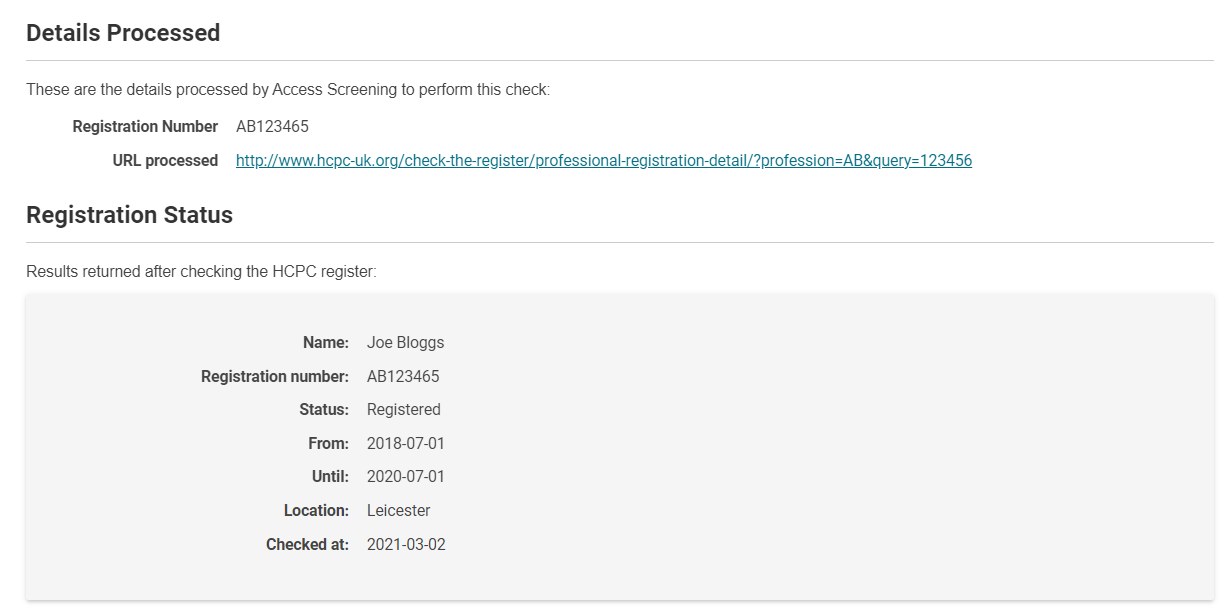This screenshot has width=1232, height=614.
Task: Click the Location: field label
Action: (x=316, y=511)
